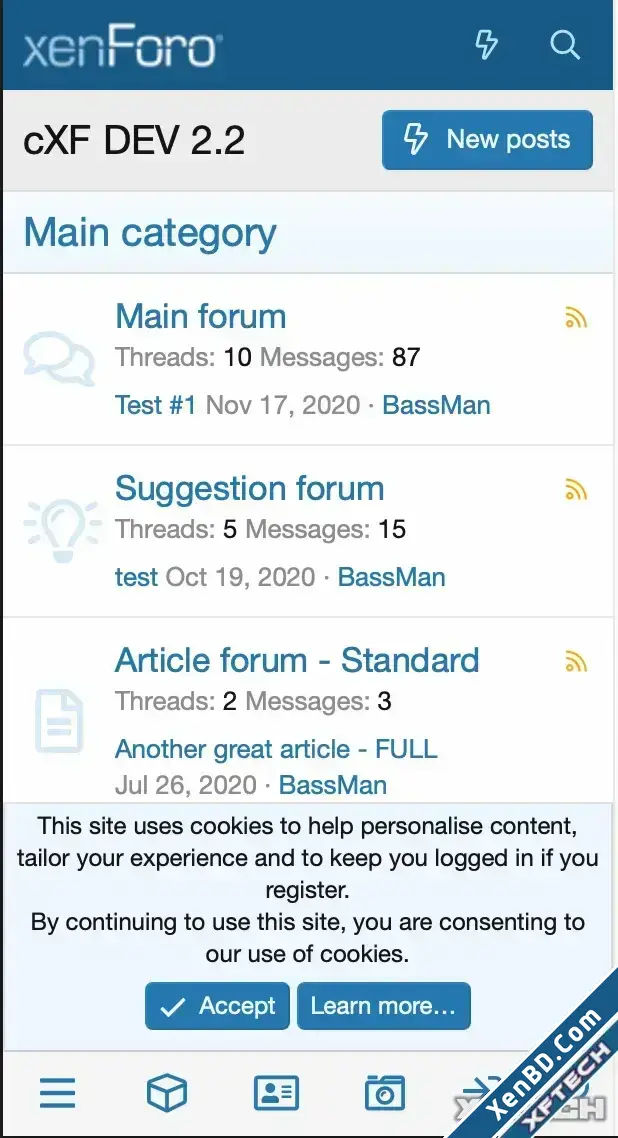Click the camera icon in bottom bar
Viewport: 618px width, 1138px height.
pos(384,1092)
